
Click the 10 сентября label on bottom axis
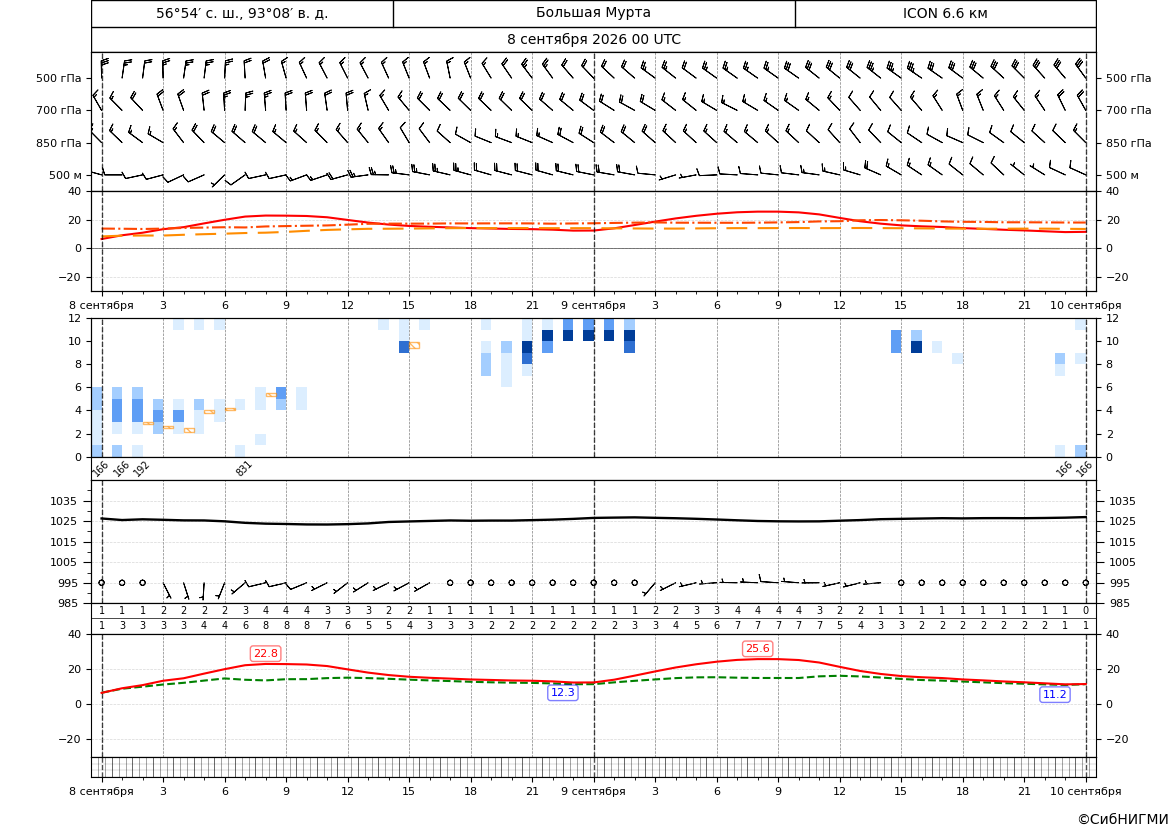coord(1086,791)
